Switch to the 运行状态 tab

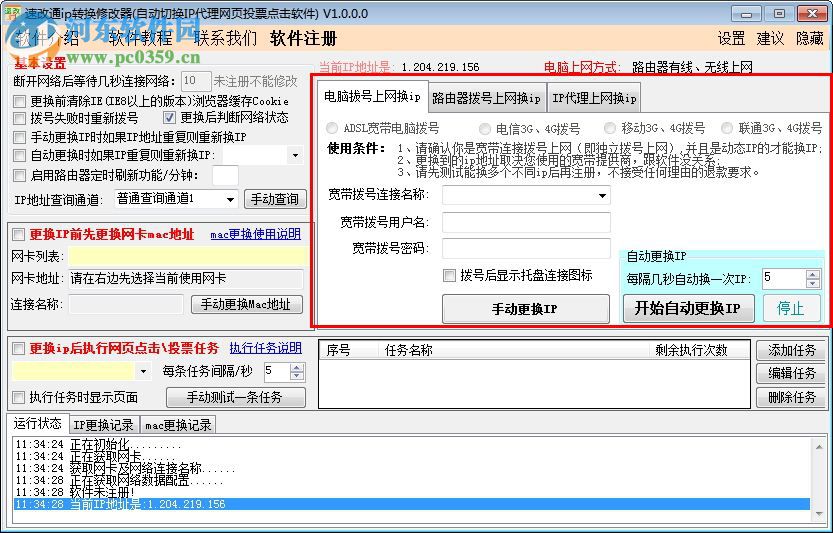point(38,424)
